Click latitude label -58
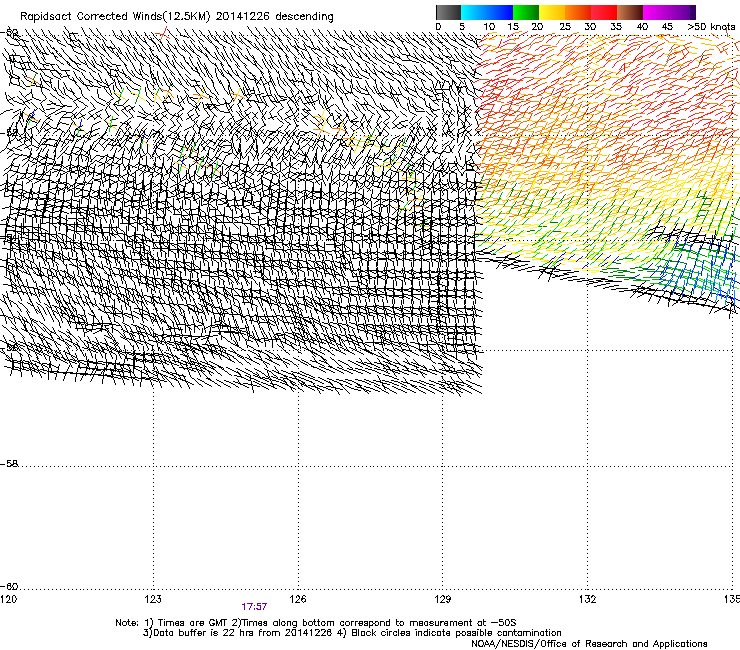Viewport: 740px width, 650px height. tap(9, 464)
